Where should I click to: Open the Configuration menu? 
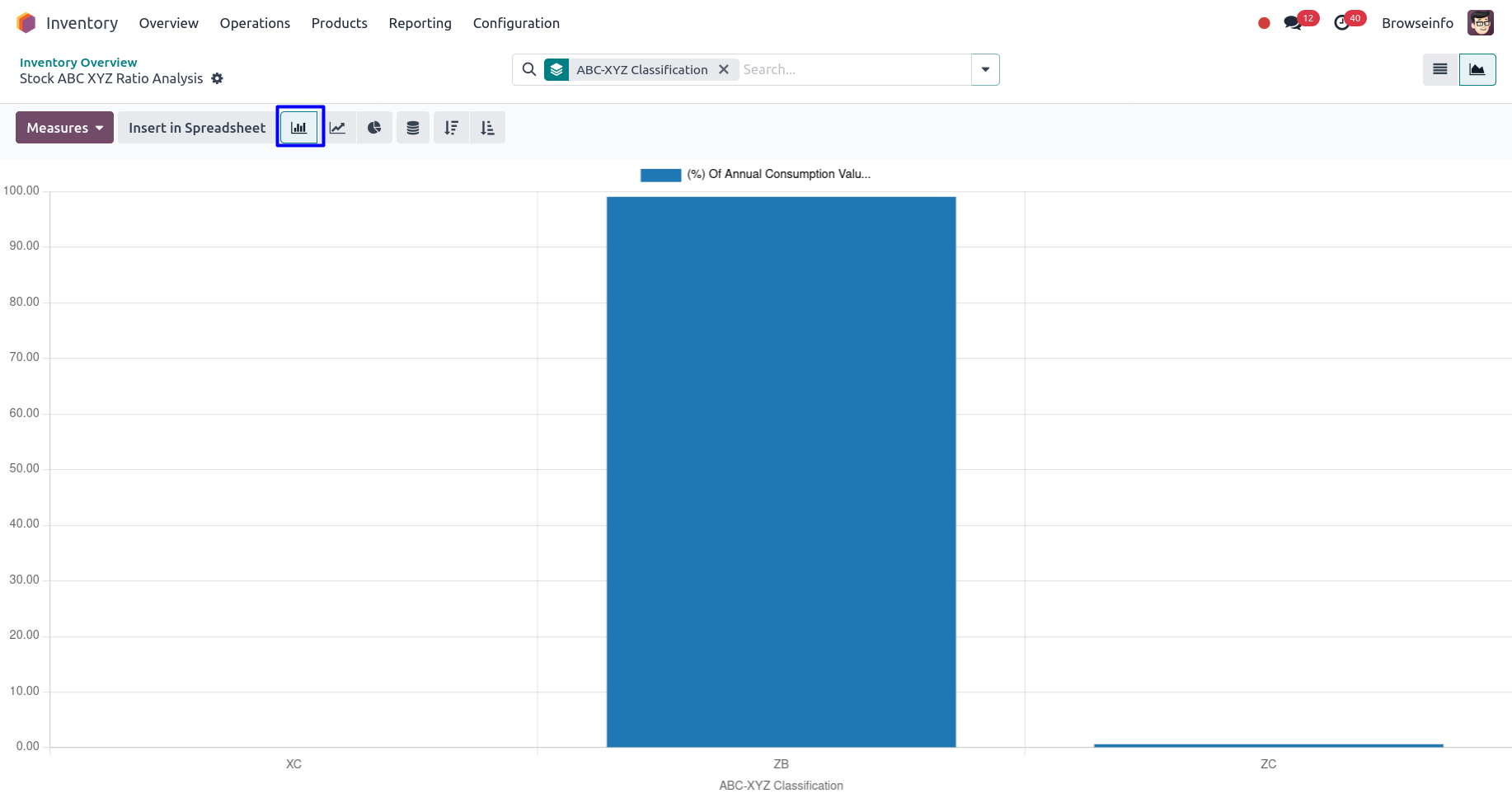tap(516, 23)
